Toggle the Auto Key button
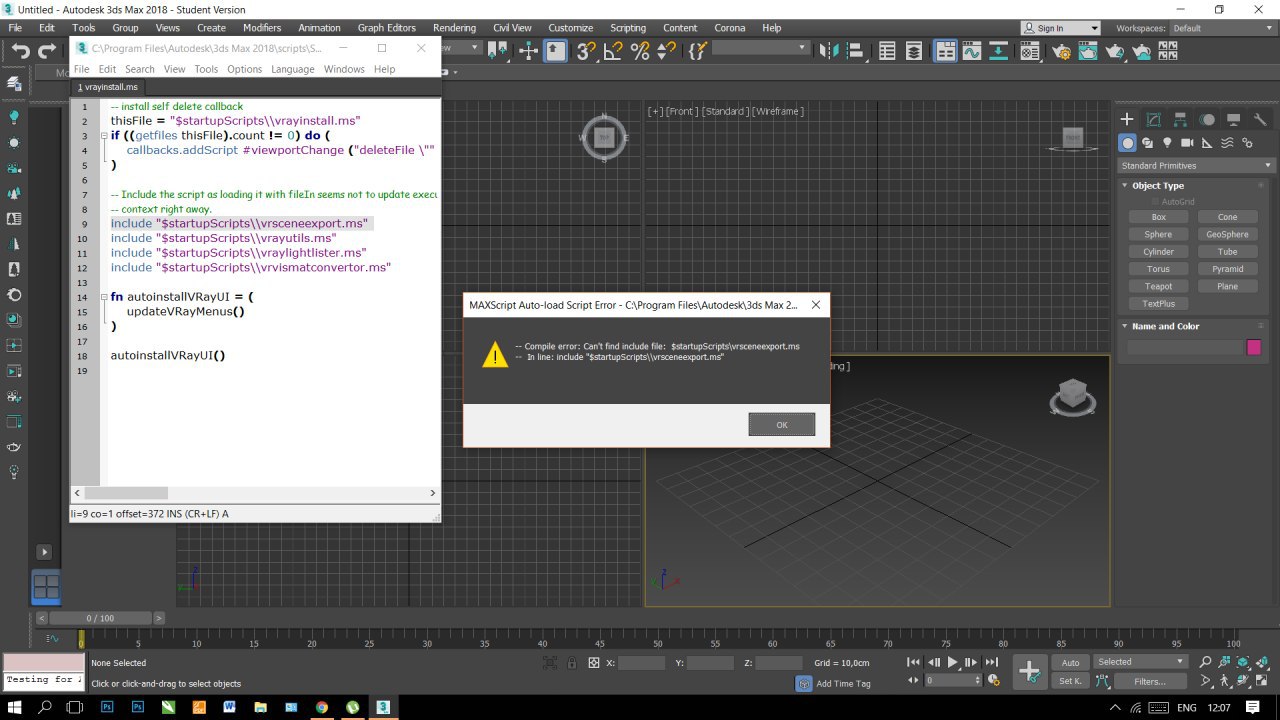 coord(1070,662)
